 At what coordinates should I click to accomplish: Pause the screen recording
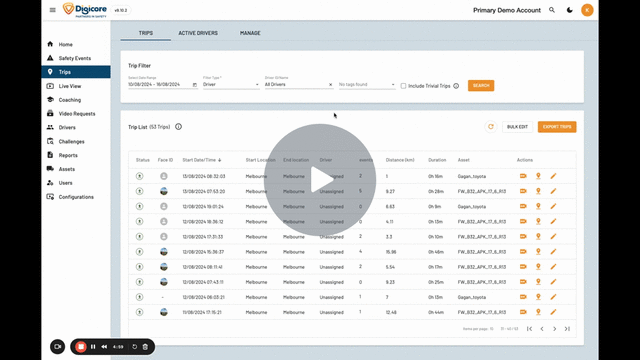point(93,347)
